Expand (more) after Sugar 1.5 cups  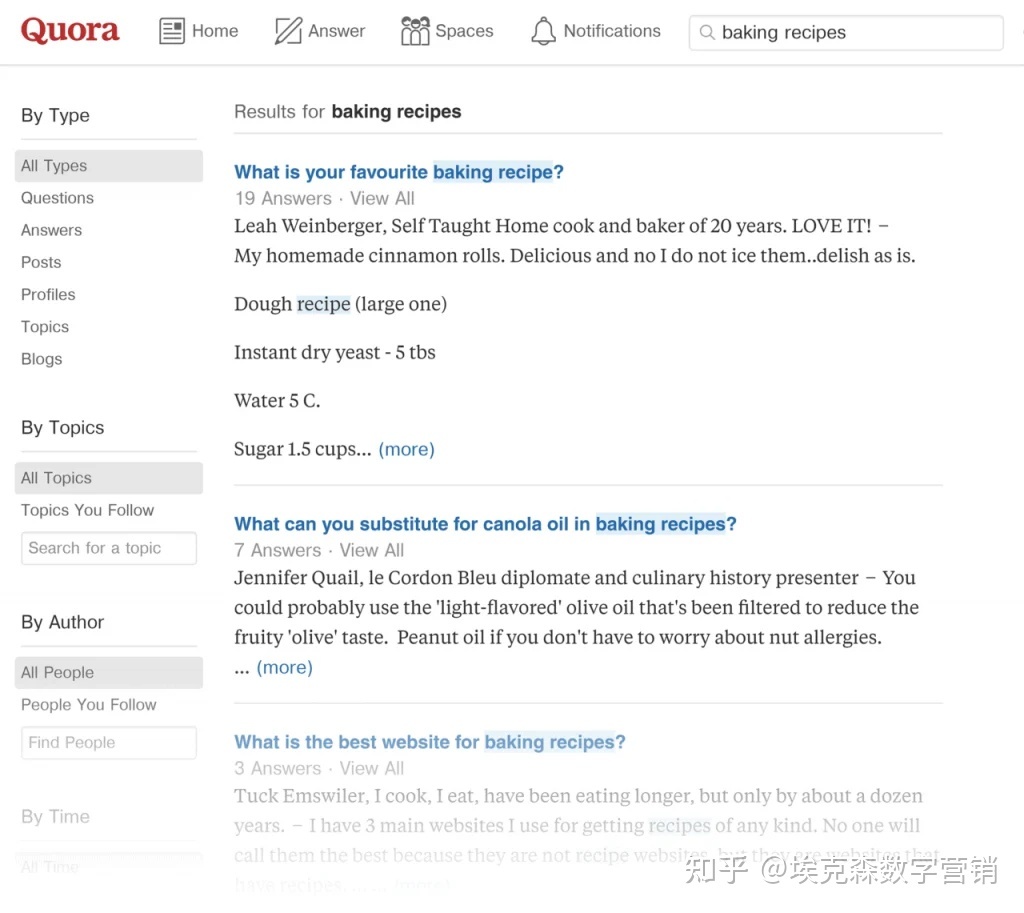coord(406,449)
